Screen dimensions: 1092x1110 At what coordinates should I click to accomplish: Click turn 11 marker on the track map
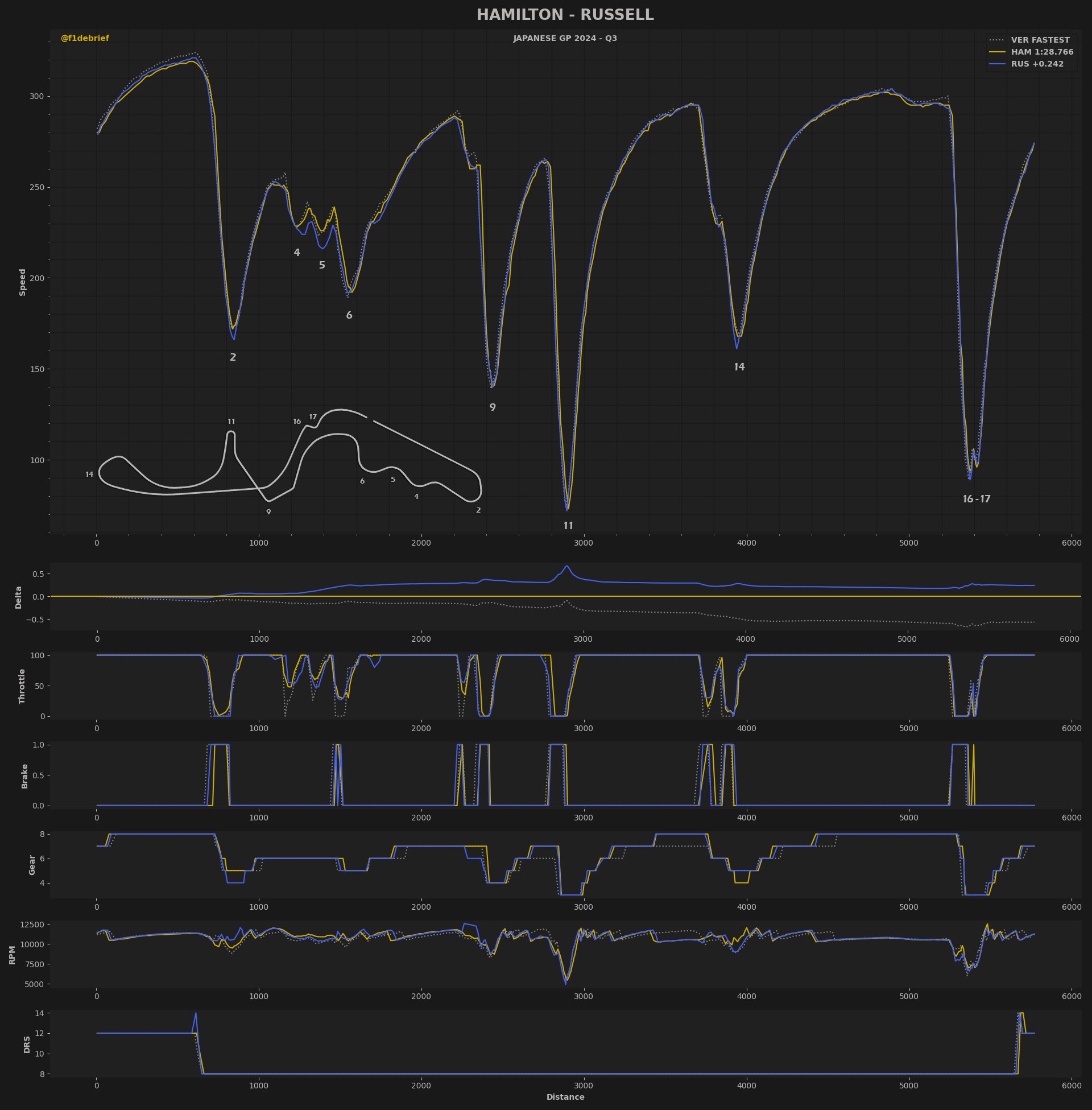(231, 422)
